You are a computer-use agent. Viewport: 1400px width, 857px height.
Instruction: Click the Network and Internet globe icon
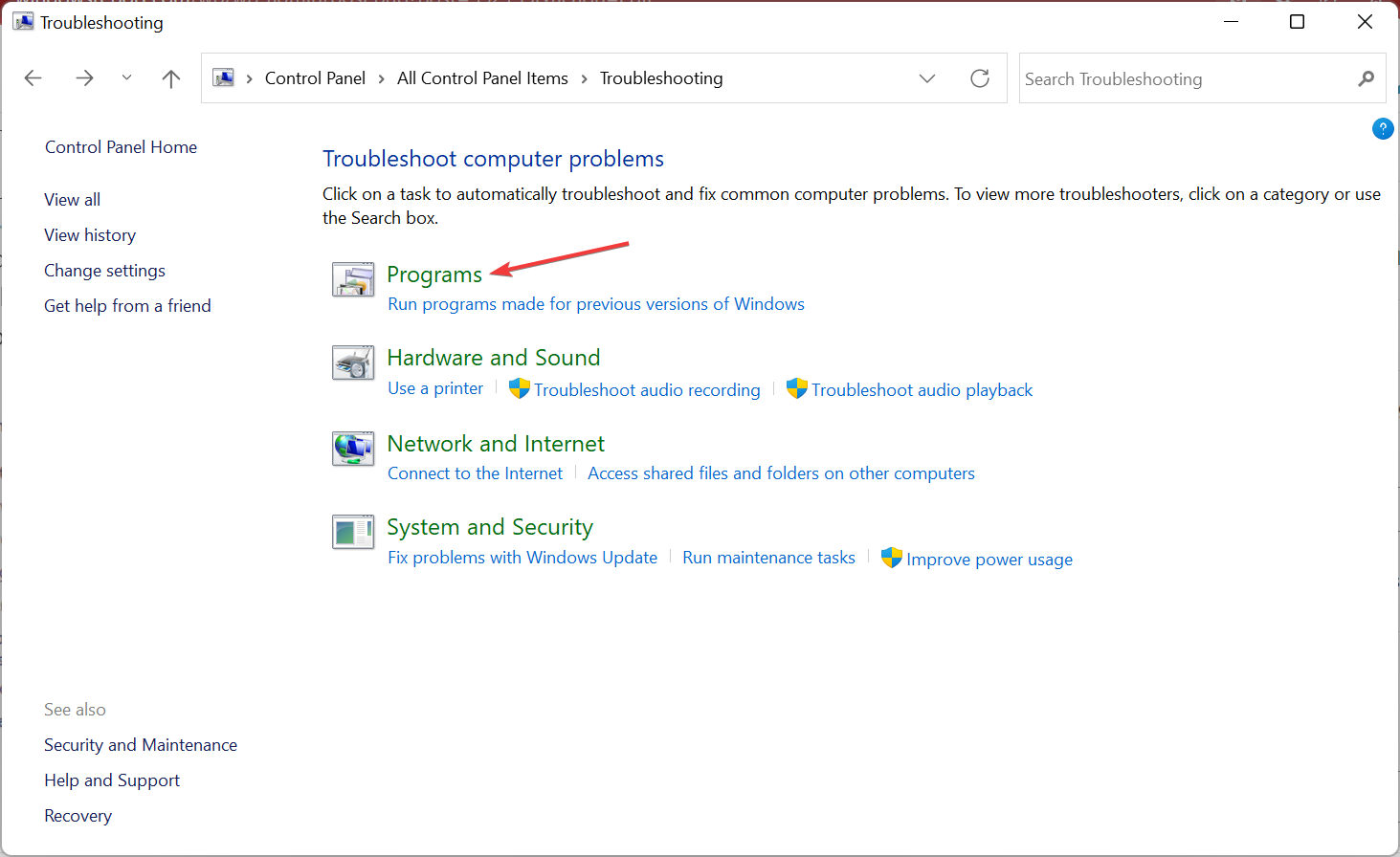point(353,448)
